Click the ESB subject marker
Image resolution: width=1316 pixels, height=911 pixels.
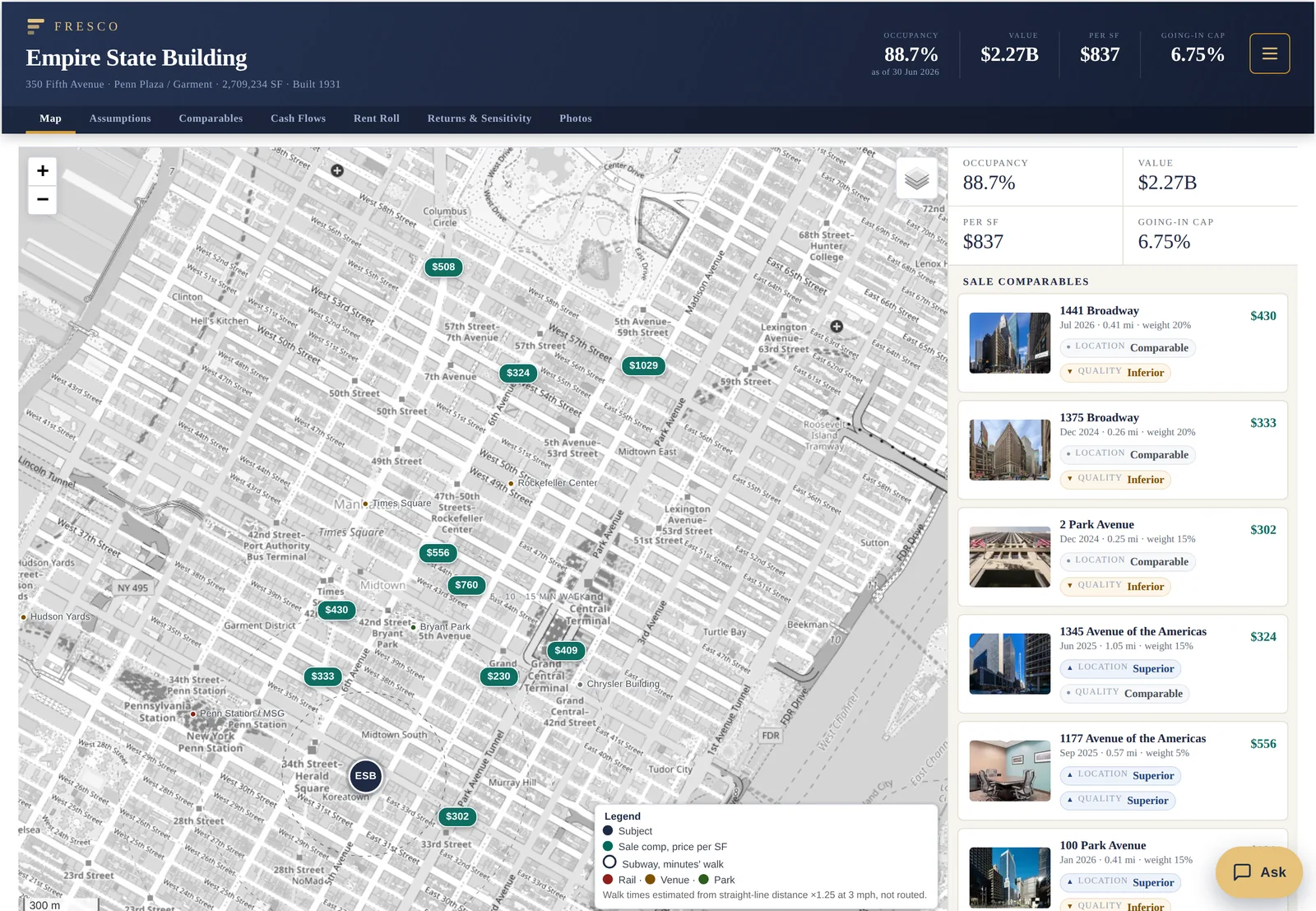pos(365,776)
